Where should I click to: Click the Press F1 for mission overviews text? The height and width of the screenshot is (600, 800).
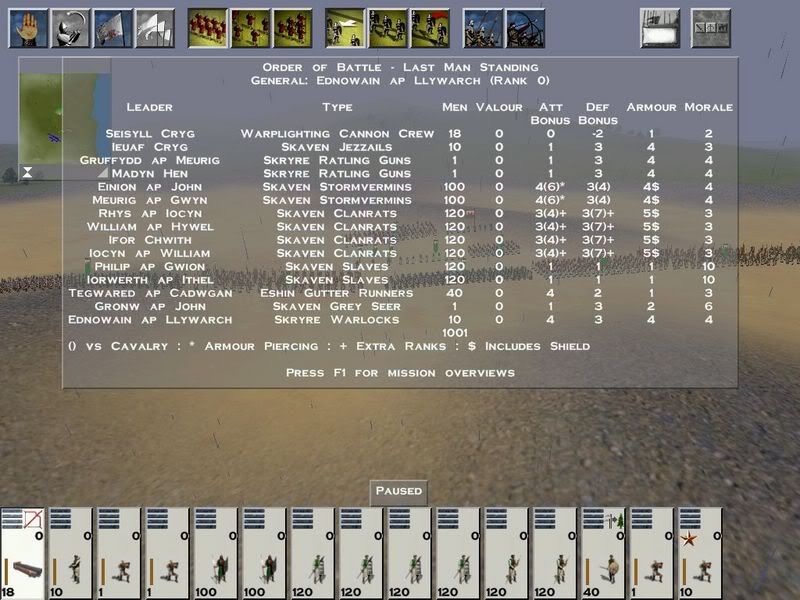tap(401, 373)
